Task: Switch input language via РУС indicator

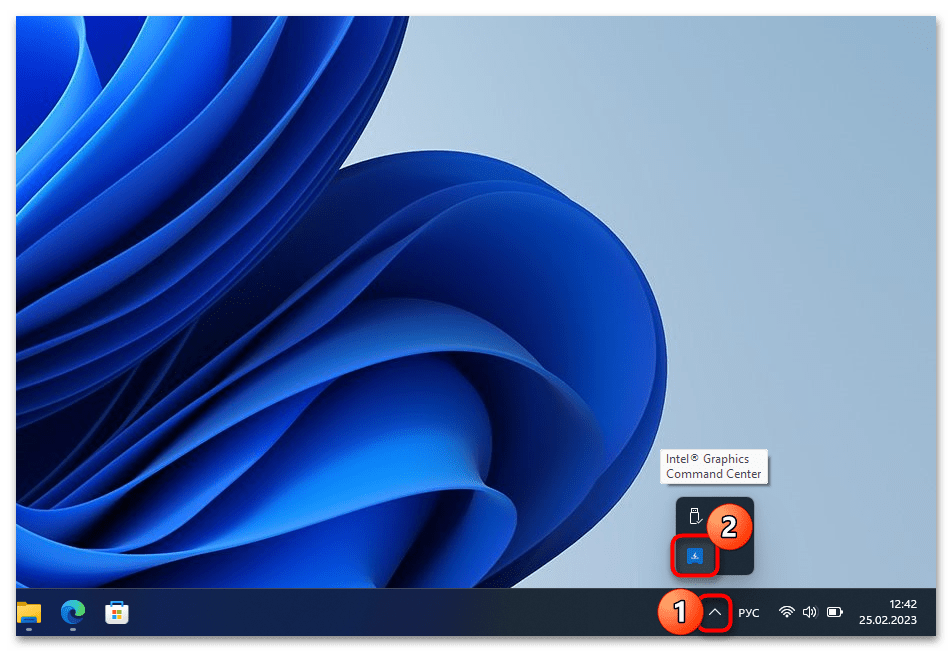Action: [749, 612]
